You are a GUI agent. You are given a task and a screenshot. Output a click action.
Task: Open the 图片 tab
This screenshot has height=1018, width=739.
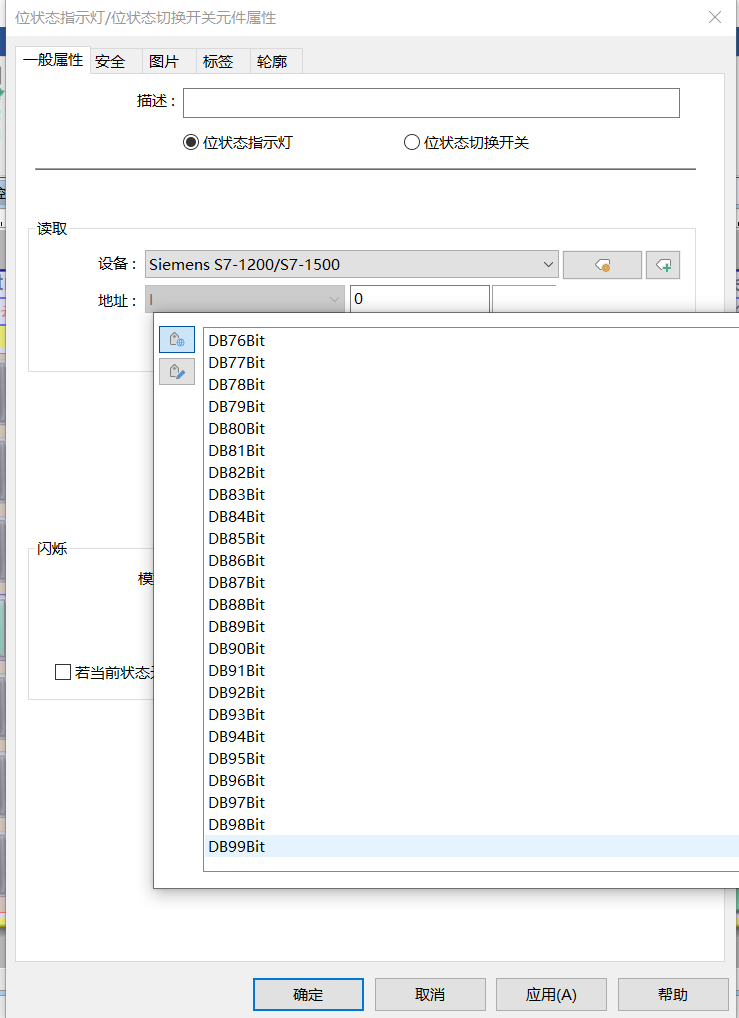(164, 62)
